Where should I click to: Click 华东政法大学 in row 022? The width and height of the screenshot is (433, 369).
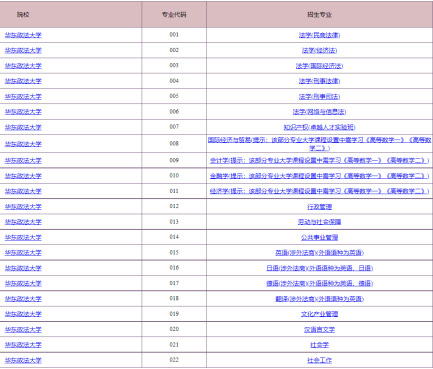(23, 360)
